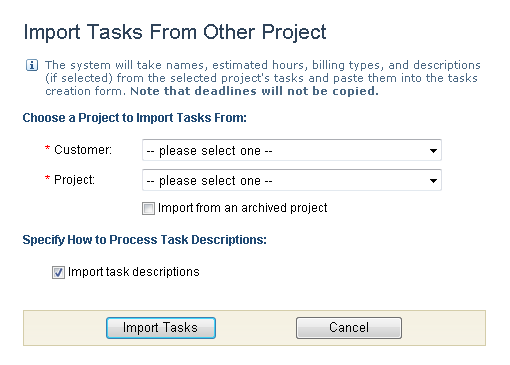The image size is (510, 365).
Task: Click the 'Project:' field label
Action: pyautogui.click(x=74, y=180)
